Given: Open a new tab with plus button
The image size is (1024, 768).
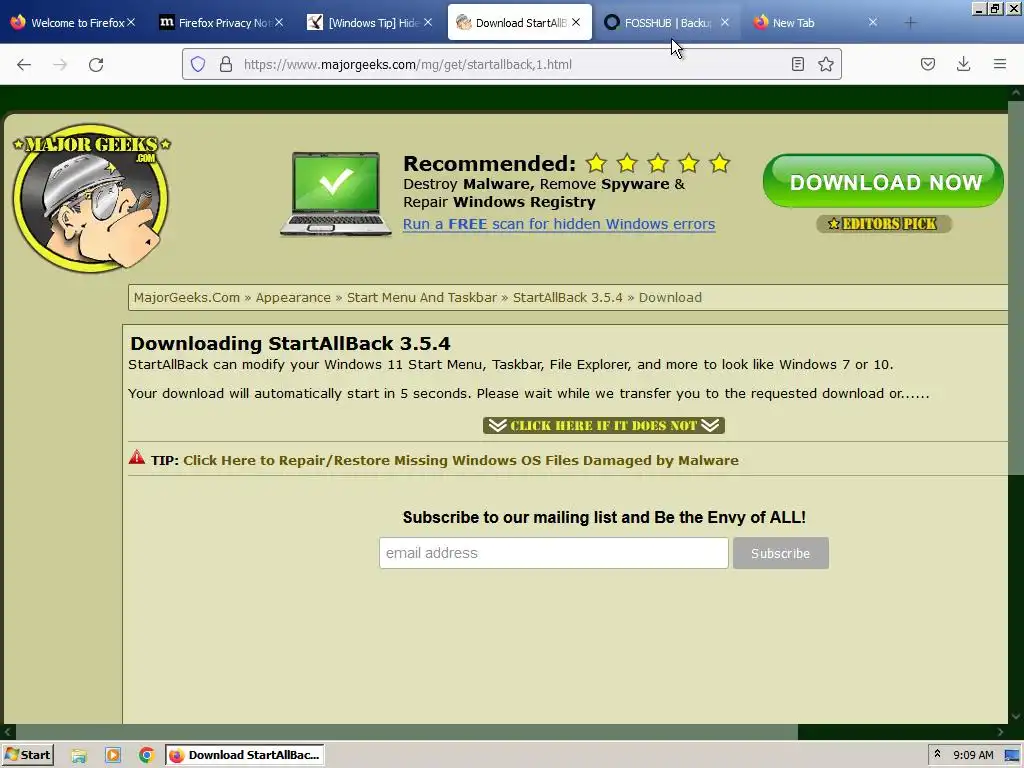Looking at the screenshot, I should pos(910,23).
